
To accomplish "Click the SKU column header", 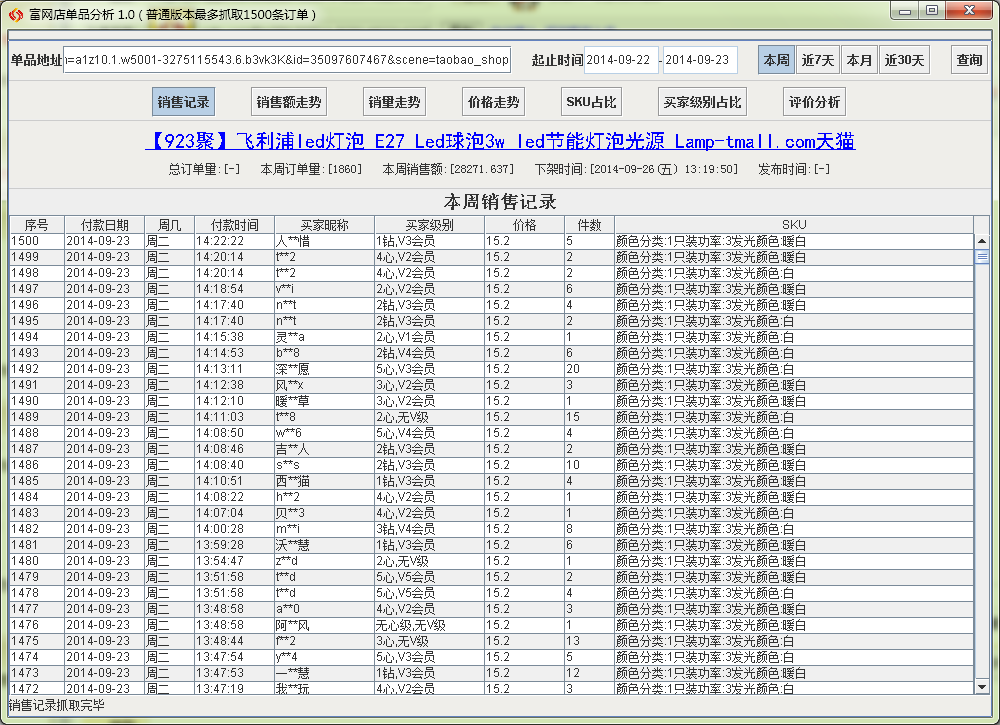I will (794, 224).
